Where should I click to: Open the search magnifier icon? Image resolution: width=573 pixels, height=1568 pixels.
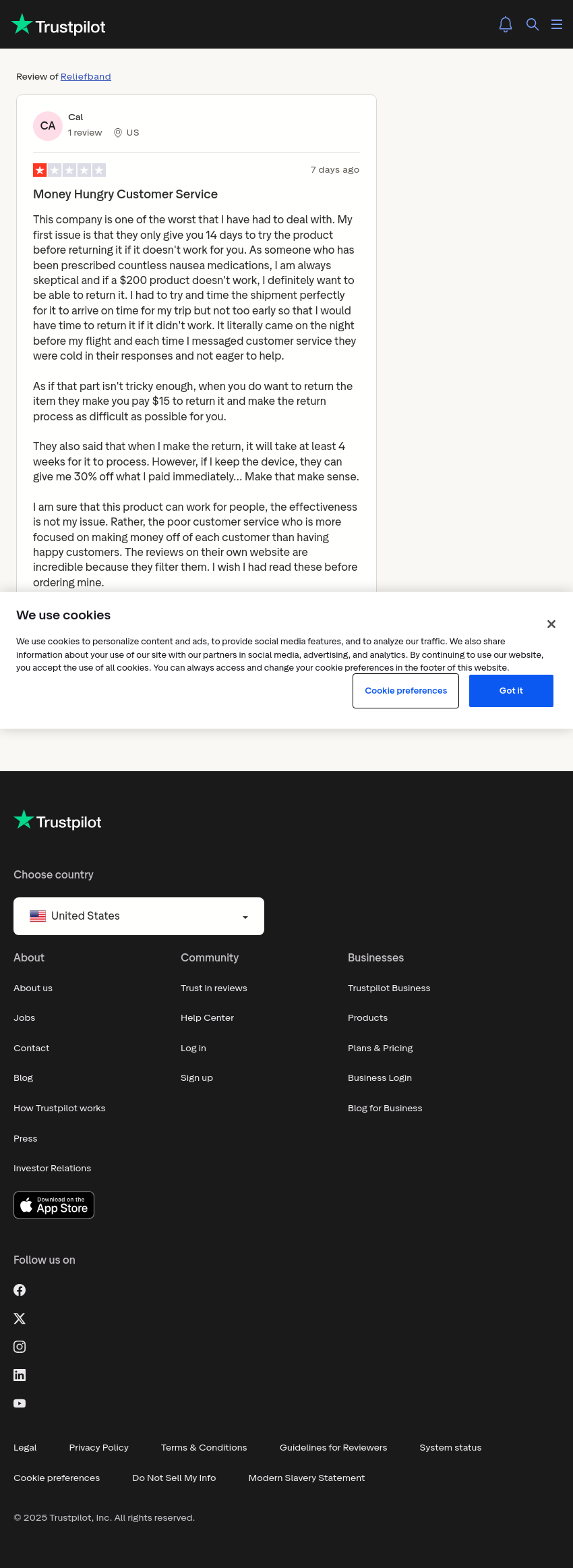tap(533, 24)
